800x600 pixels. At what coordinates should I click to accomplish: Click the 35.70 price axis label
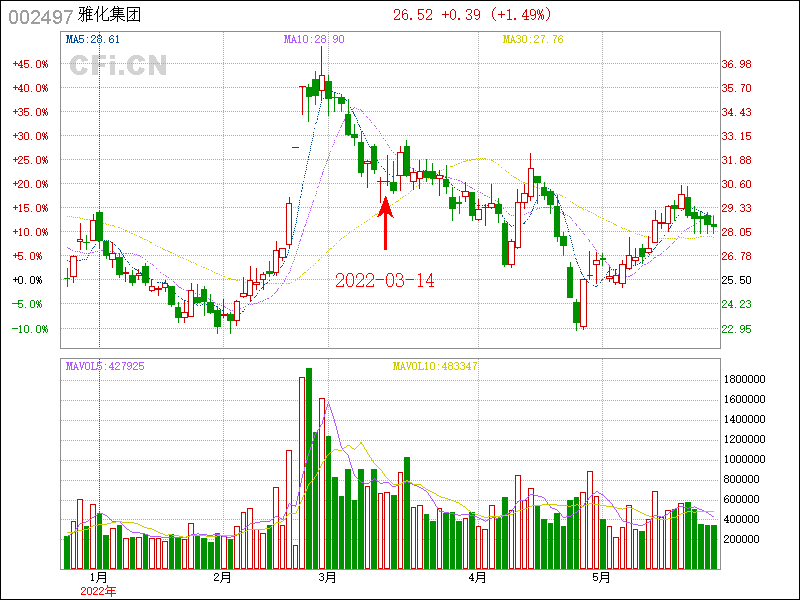click(x=736, y=88)
